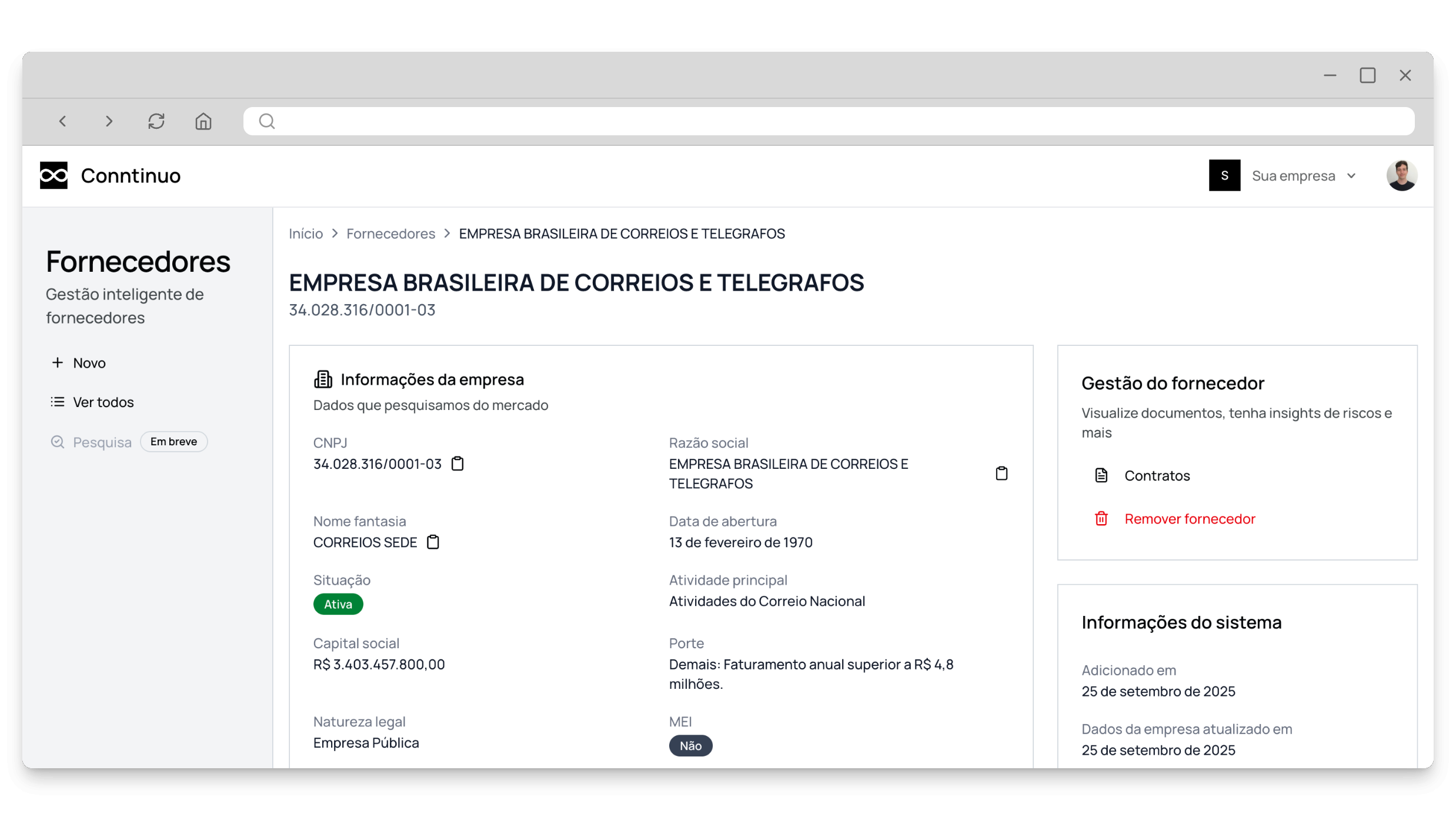Click the chevron next to Sua empresa
The image size is (1456, 820).
[x=1351, y=176]
